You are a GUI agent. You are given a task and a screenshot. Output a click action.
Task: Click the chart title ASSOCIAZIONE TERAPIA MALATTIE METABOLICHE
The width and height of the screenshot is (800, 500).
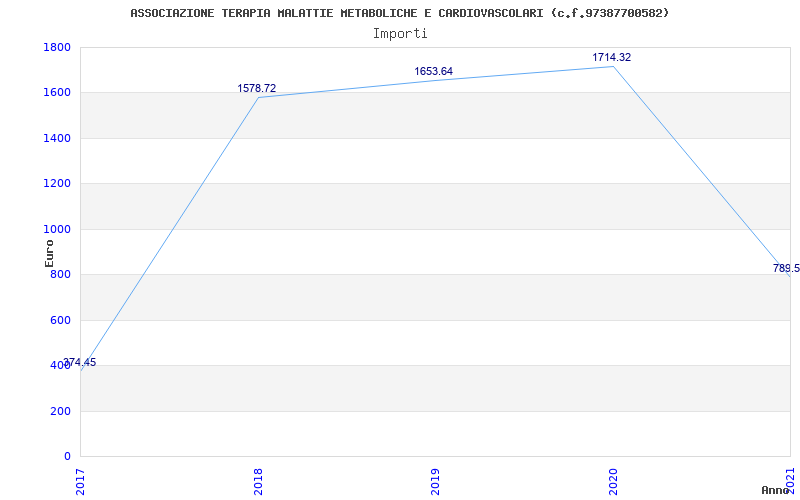[400, 13]
